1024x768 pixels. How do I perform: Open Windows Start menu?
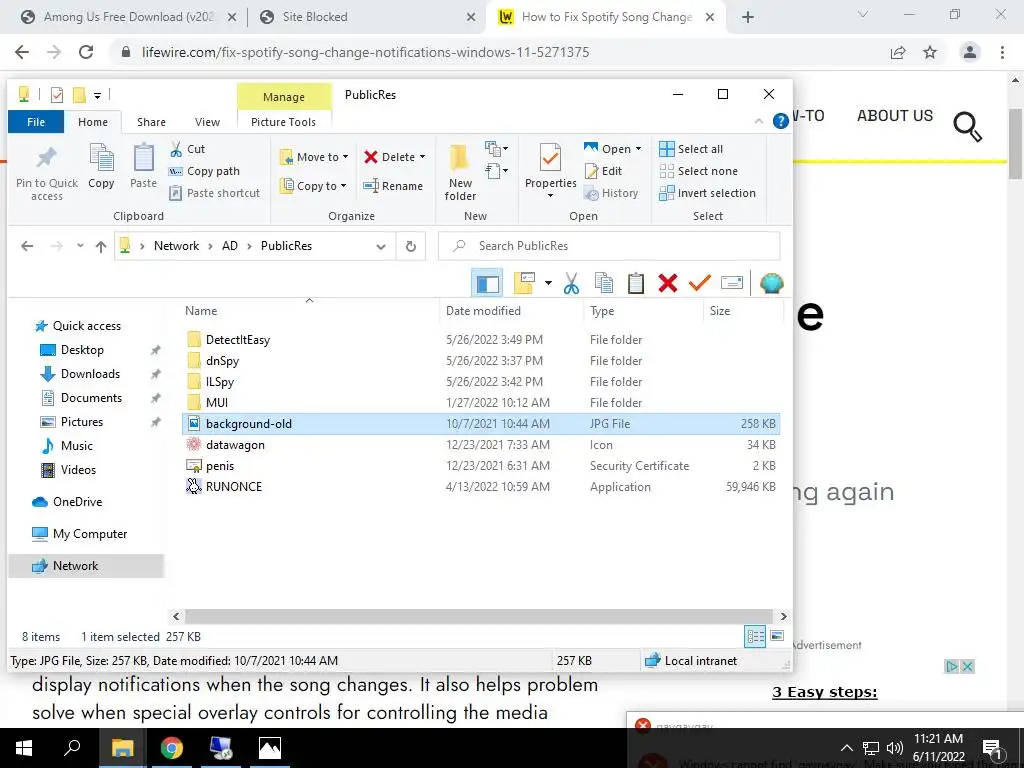point(24,748)
